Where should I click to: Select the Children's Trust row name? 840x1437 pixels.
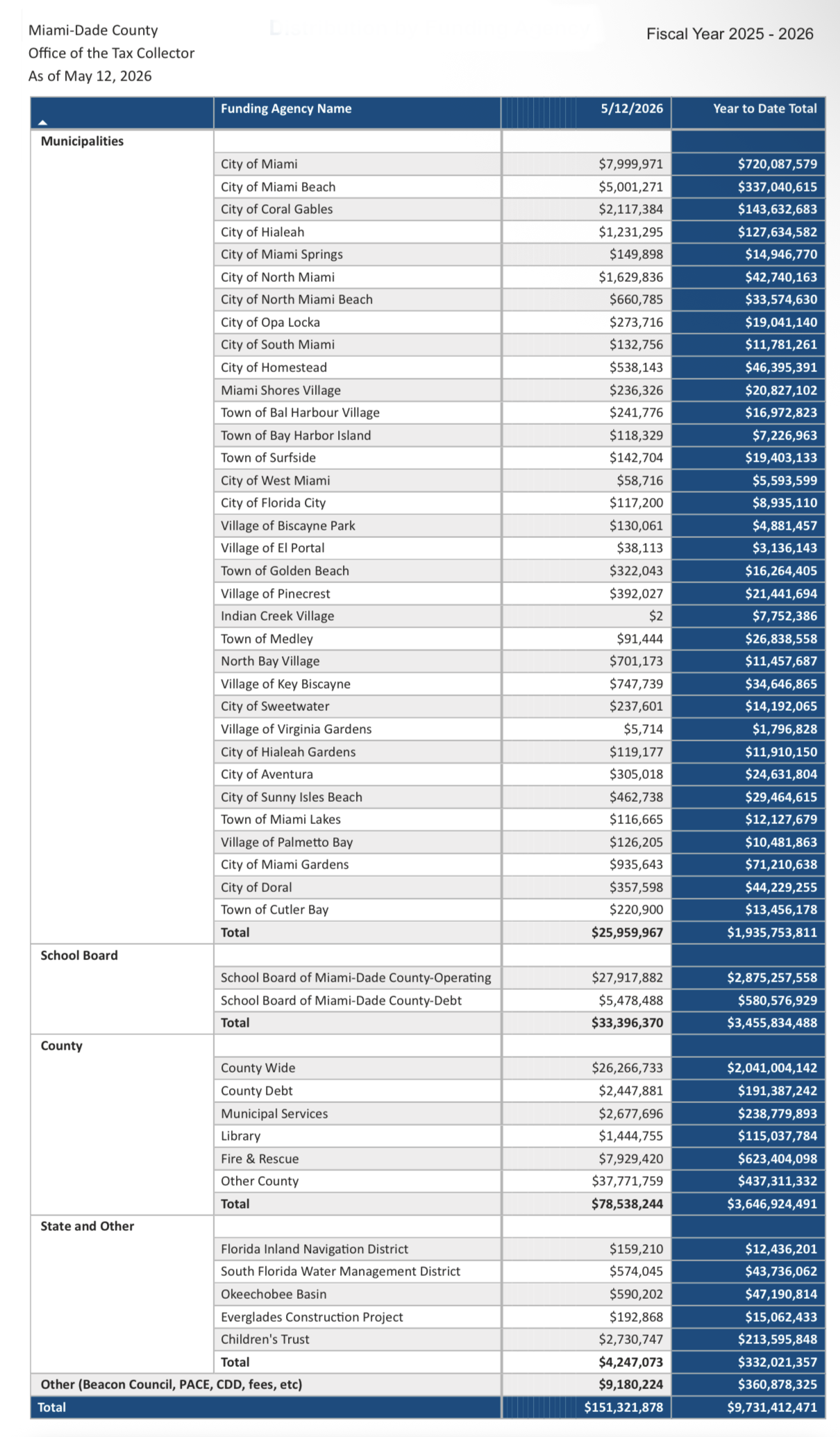pyautogui.click(x=265, y=1339)
